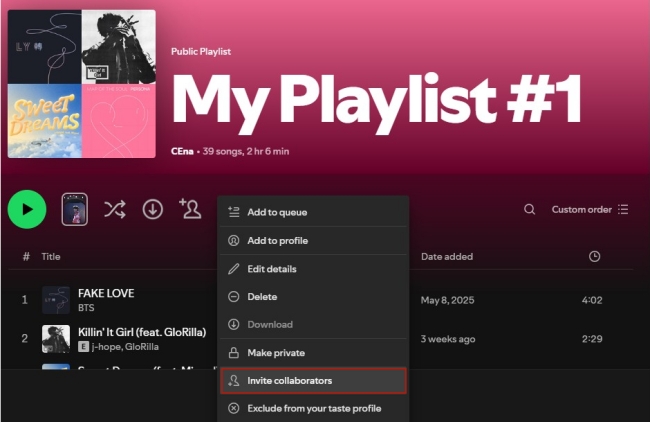
Task: Enable shuffle for the playlist
Action: [x=115, y=209]
